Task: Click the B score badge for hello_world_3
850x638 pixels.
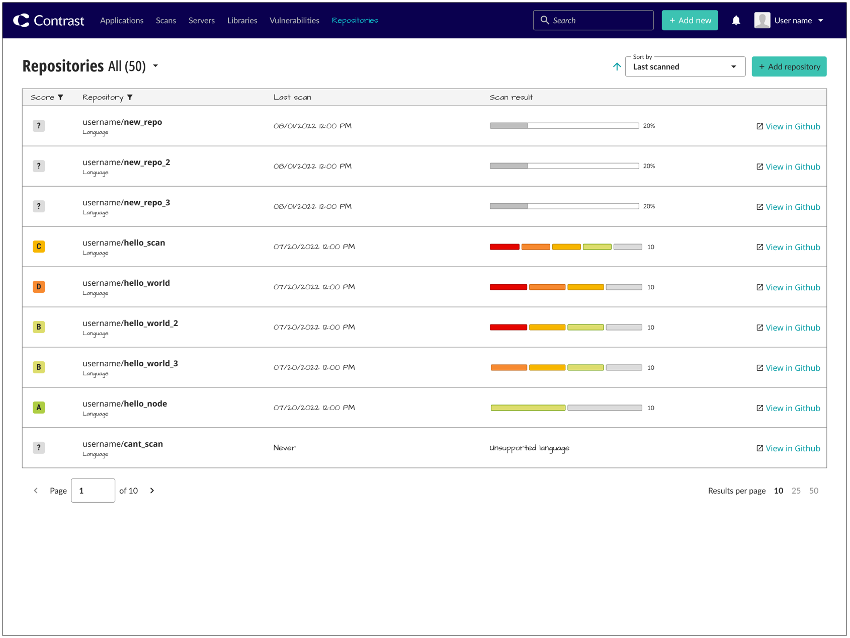Action: 38,367
